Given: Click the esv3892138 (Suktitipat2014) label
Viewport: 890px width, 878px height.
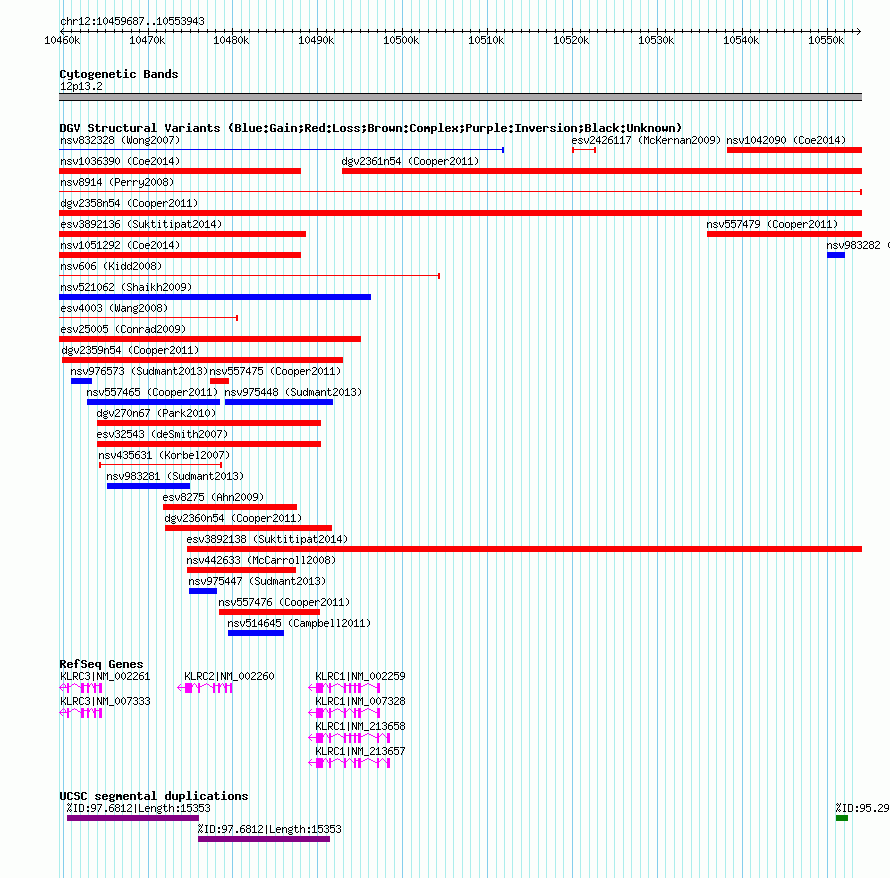Looking at the screenshot, I should 267,539.
